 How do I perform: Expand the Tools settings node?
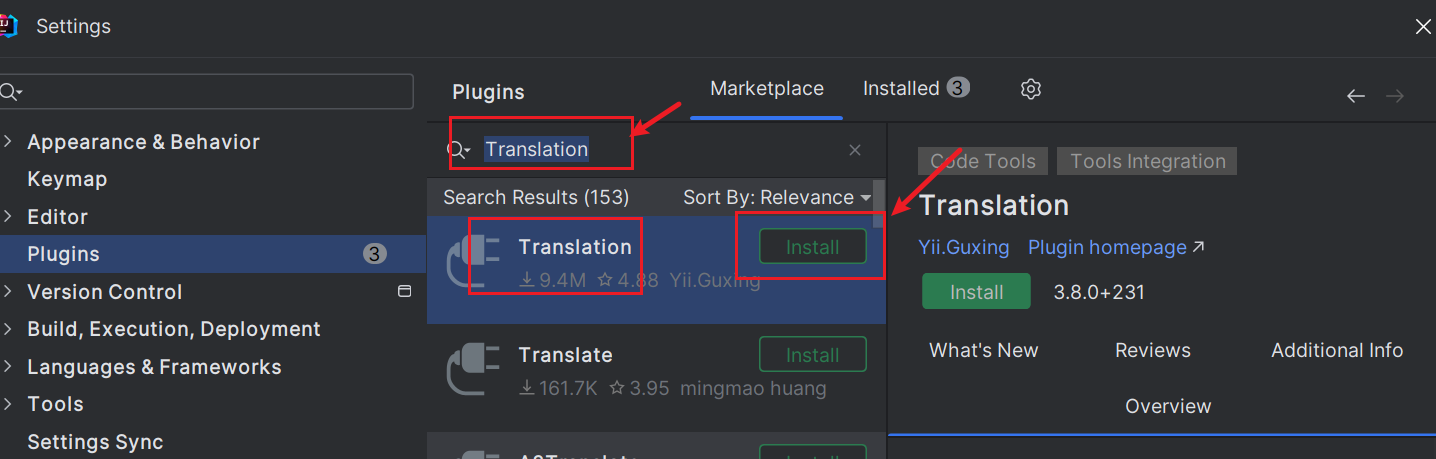point(8,404)
